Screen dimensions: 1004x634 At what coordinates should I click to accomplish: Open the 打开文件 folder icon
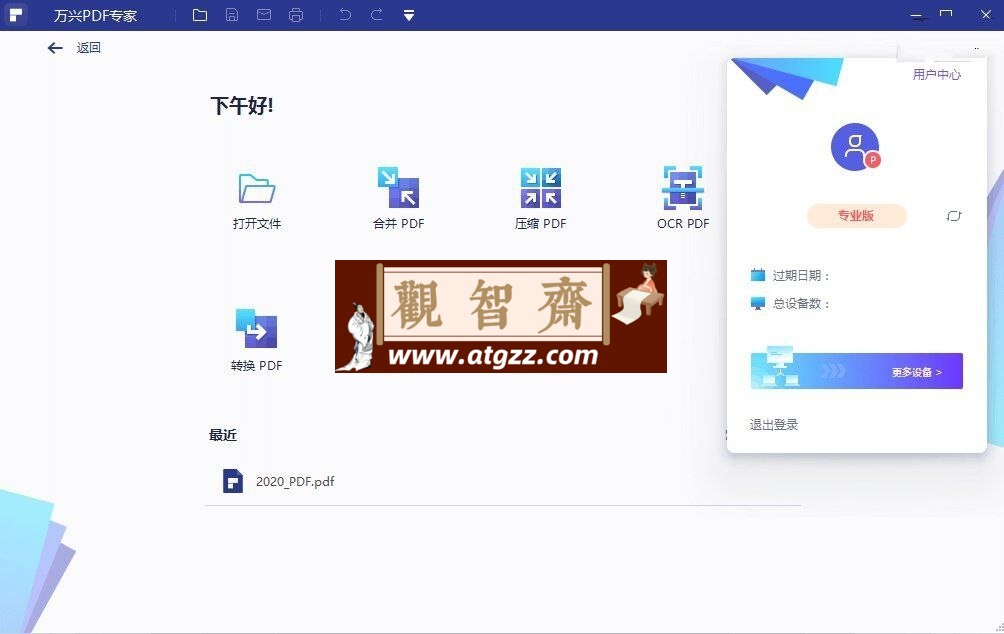(257, 188)
